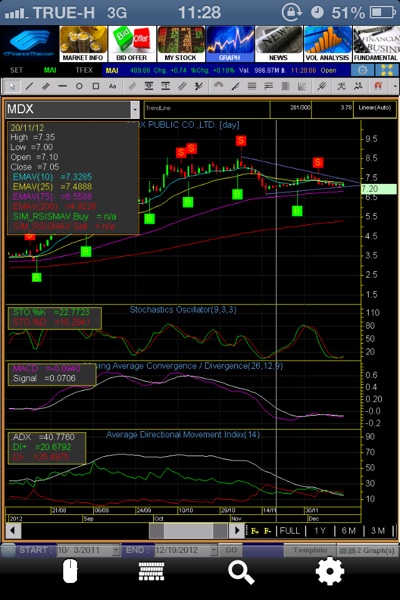This screenshot has width=400, height=600.
Task: Show the FULL time range
Action: 289,531
